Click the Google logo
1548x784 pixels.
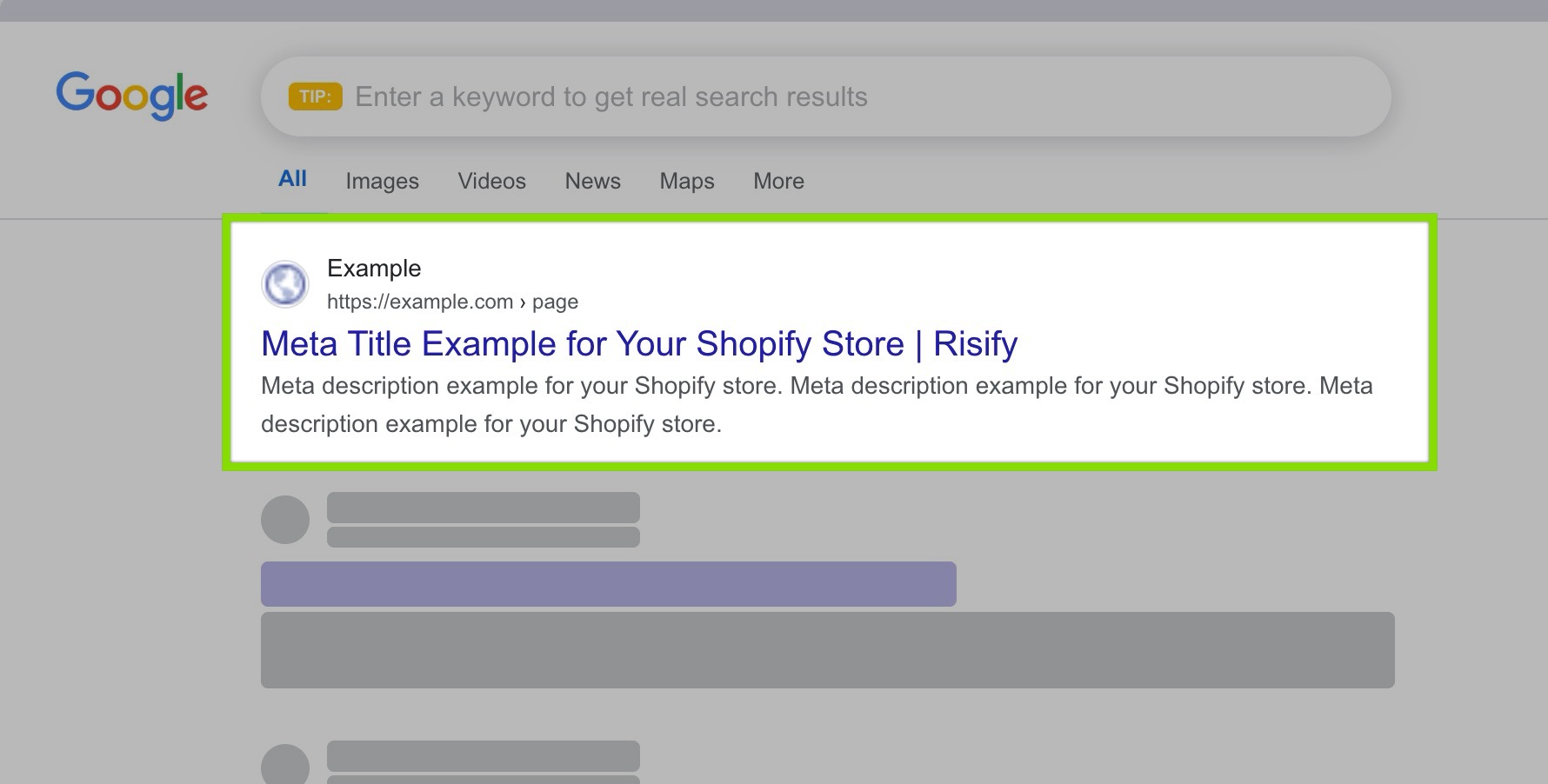132,95
